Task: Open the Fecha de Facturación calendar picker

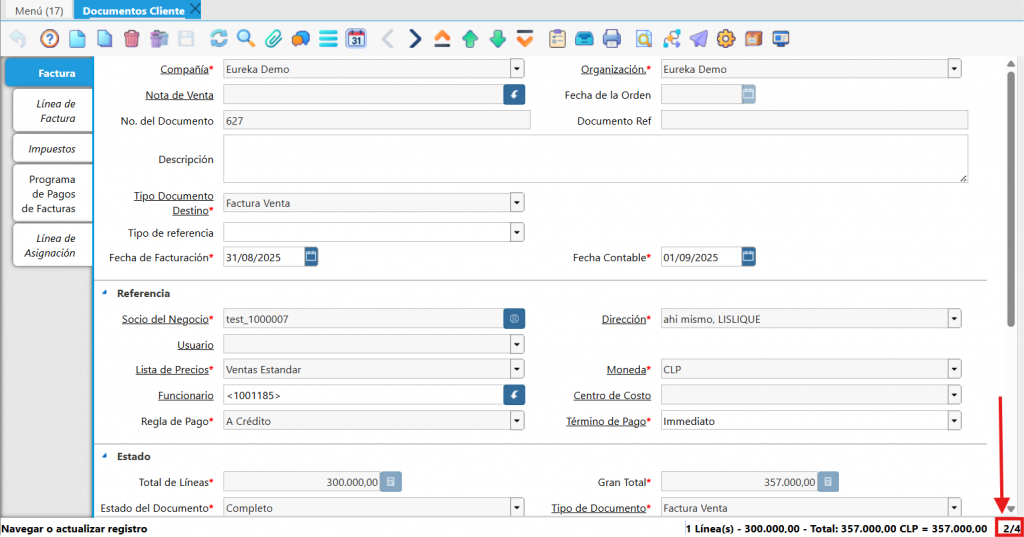Action: tap(311, 257)
